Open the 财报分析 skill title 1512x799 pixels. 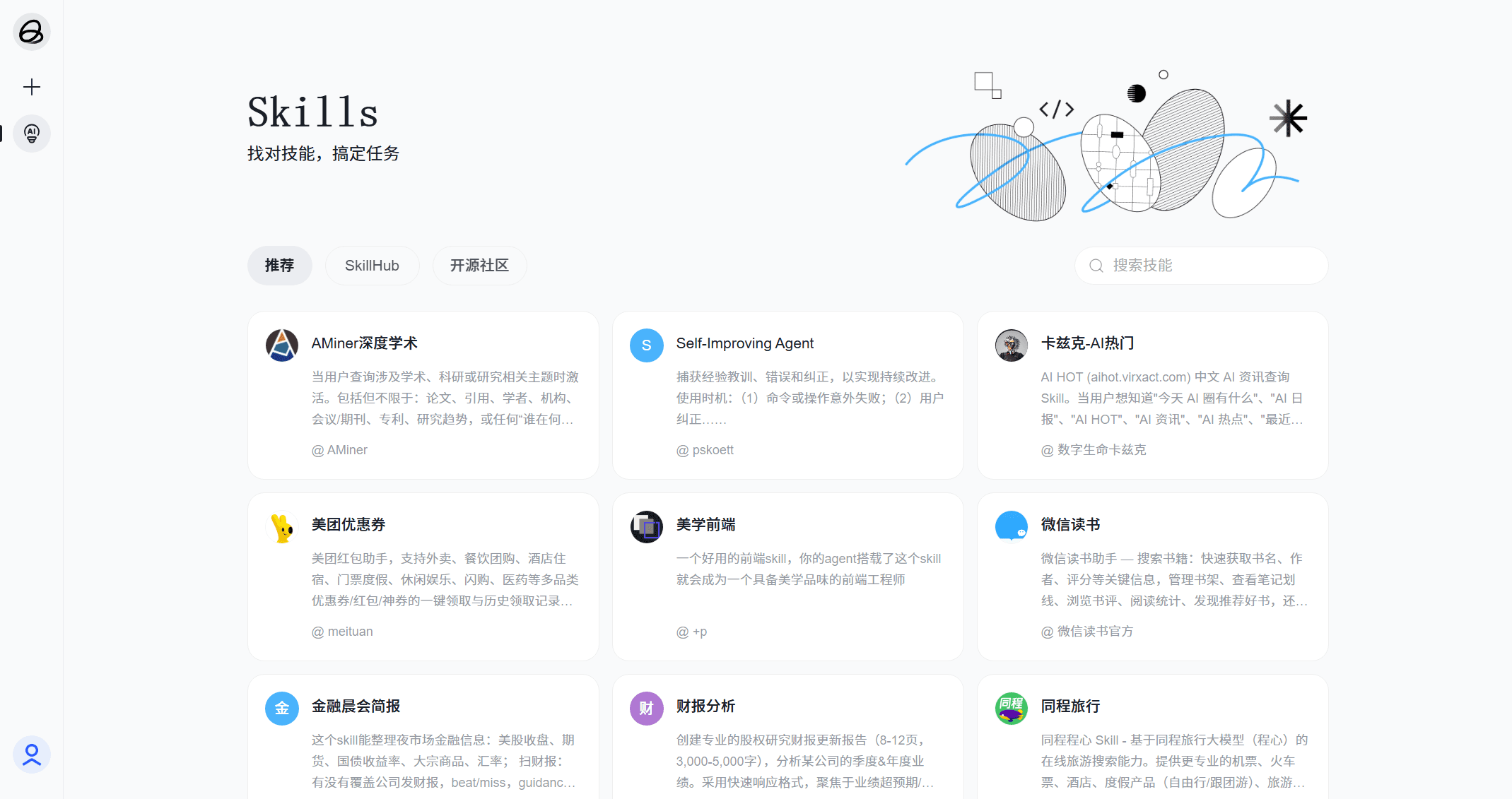[x=706, y=706]
